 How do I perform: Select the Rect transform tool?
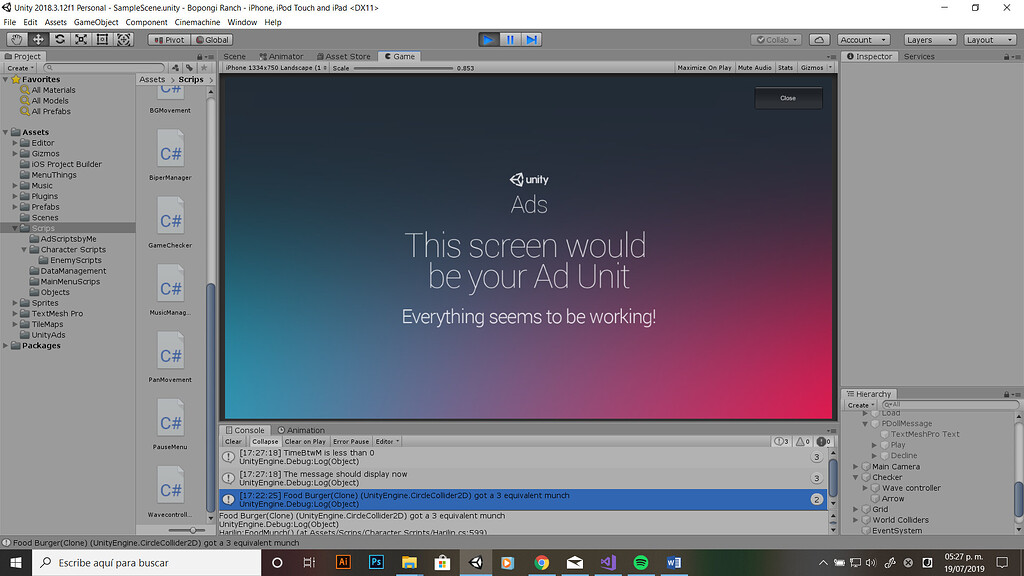coord(103,39)
